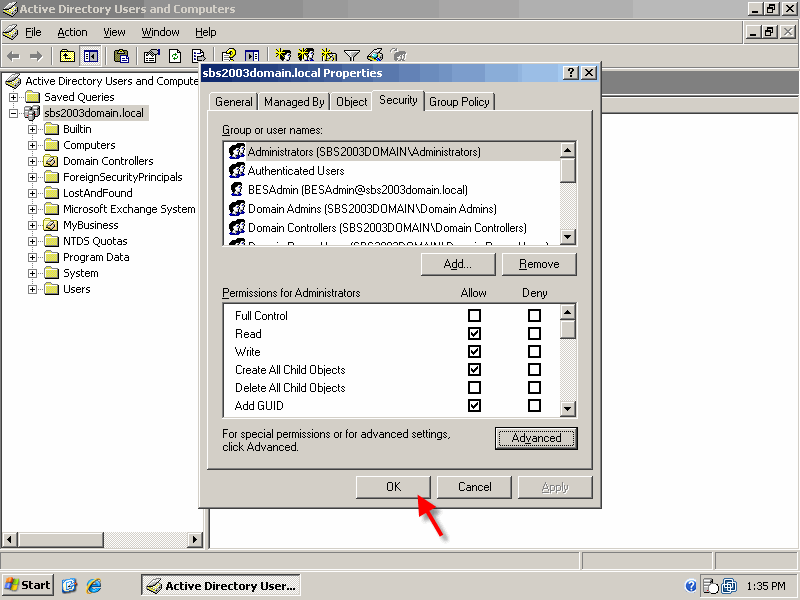
Task: Check Allow for Delete All Child Objects
Action: (x=474, y=388)
